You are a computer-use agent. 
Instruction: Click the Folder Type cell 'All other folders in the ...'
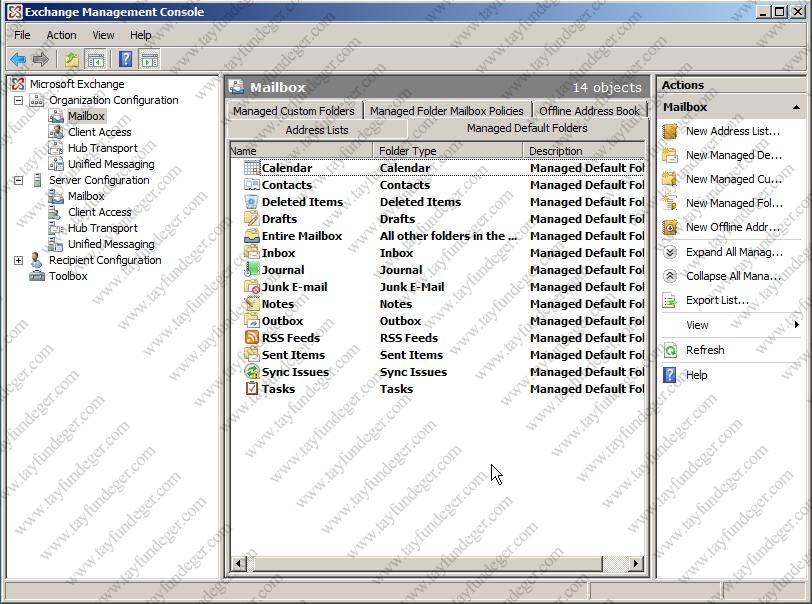click(448, 236)
